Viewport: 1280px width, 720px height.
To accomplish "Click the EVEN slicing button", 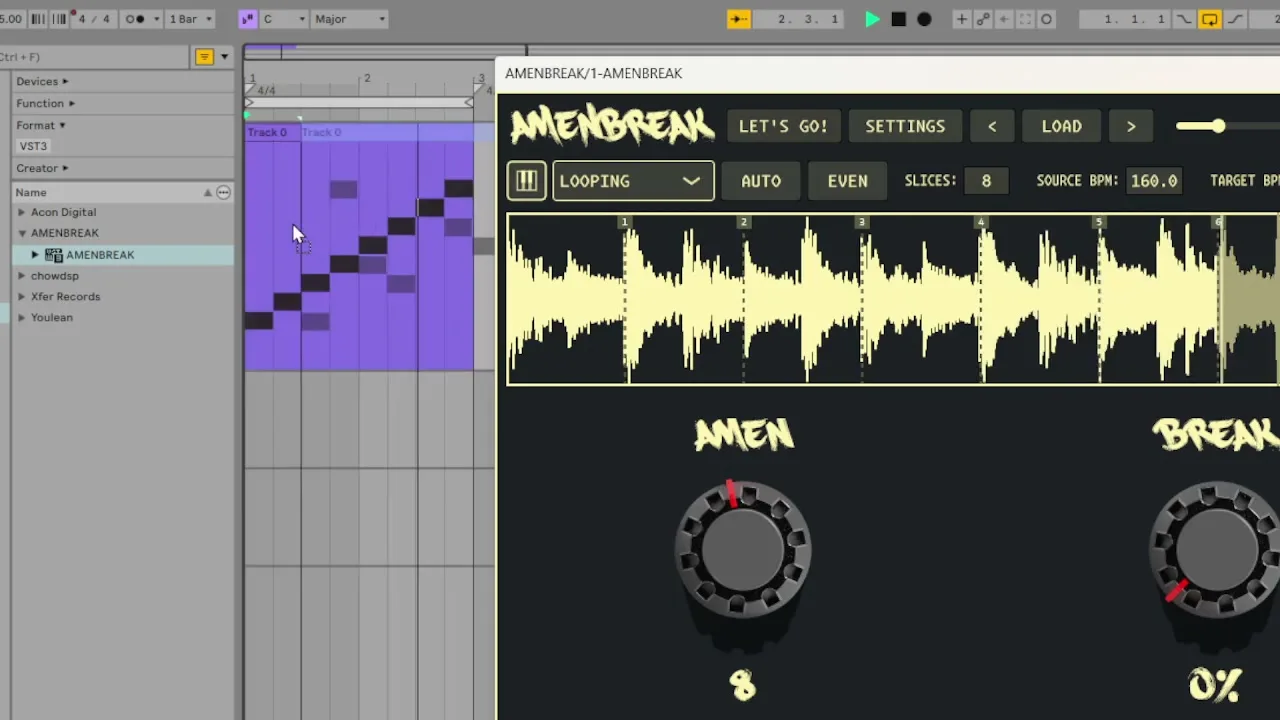I will coord(848,181).
